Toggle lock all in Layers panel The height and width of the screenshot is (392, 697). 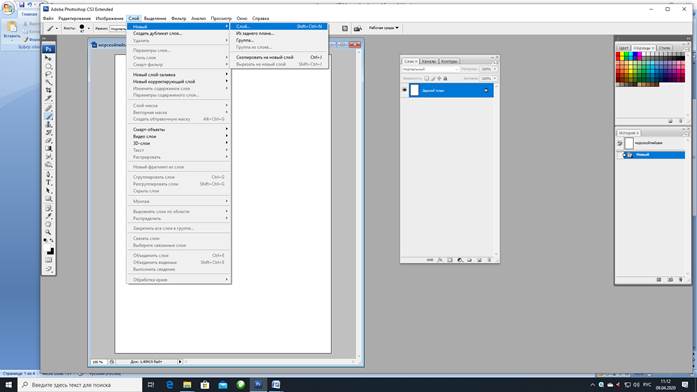click(x=445, y=78)
